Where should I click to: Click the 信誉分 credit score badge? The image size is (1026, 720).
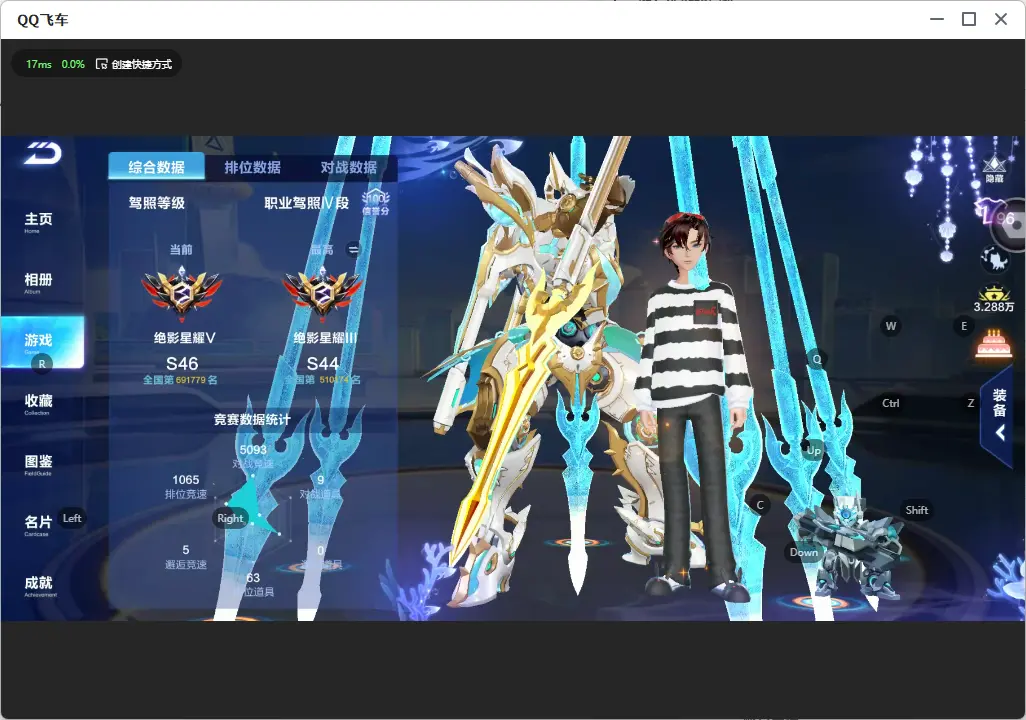pyautogui.click(x=376, y=203)
